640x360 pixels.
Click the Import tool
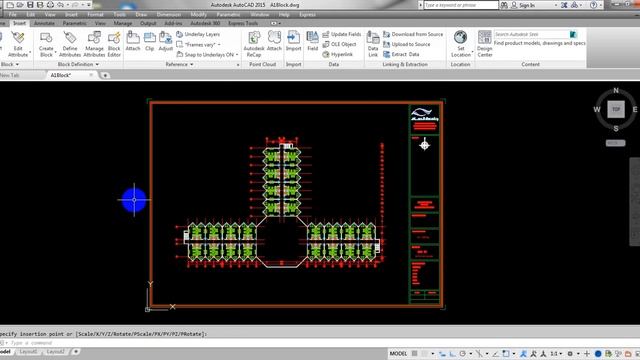click(x=293, y=41)
